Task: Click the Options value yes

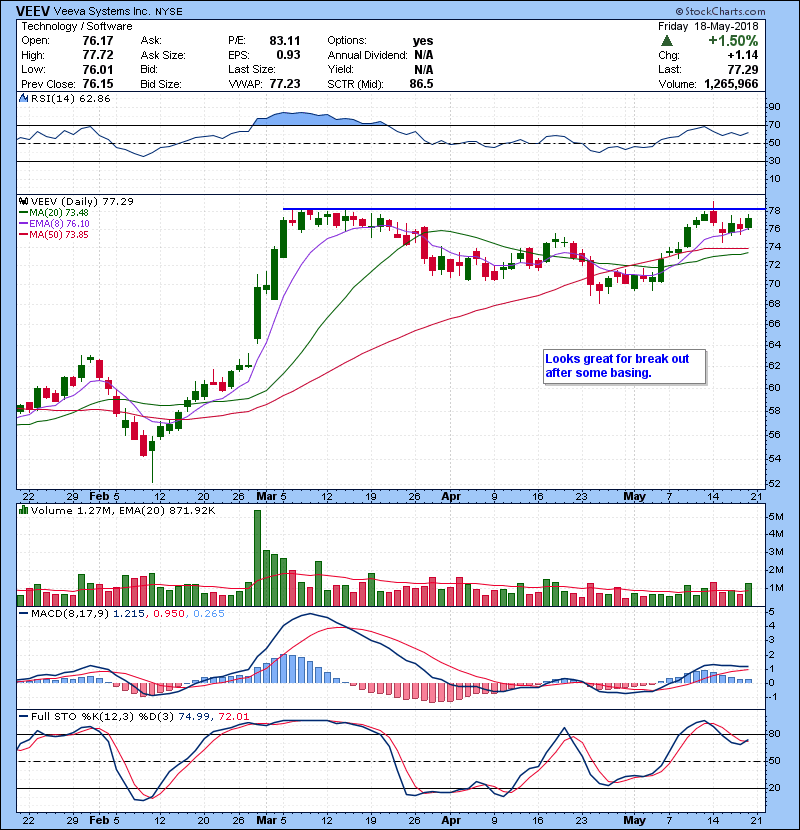Action: pos(423,41)
